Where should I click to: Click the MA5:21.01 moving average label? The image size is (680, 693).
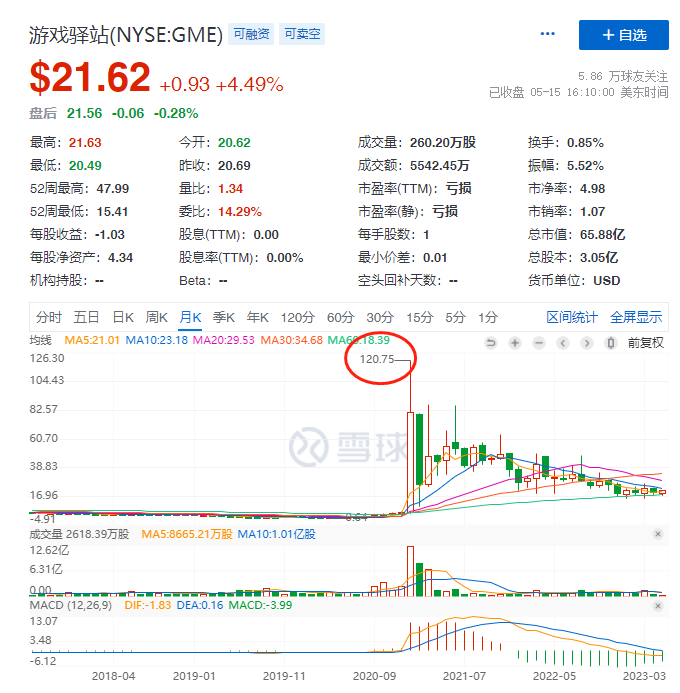click(x=92, y=340)
